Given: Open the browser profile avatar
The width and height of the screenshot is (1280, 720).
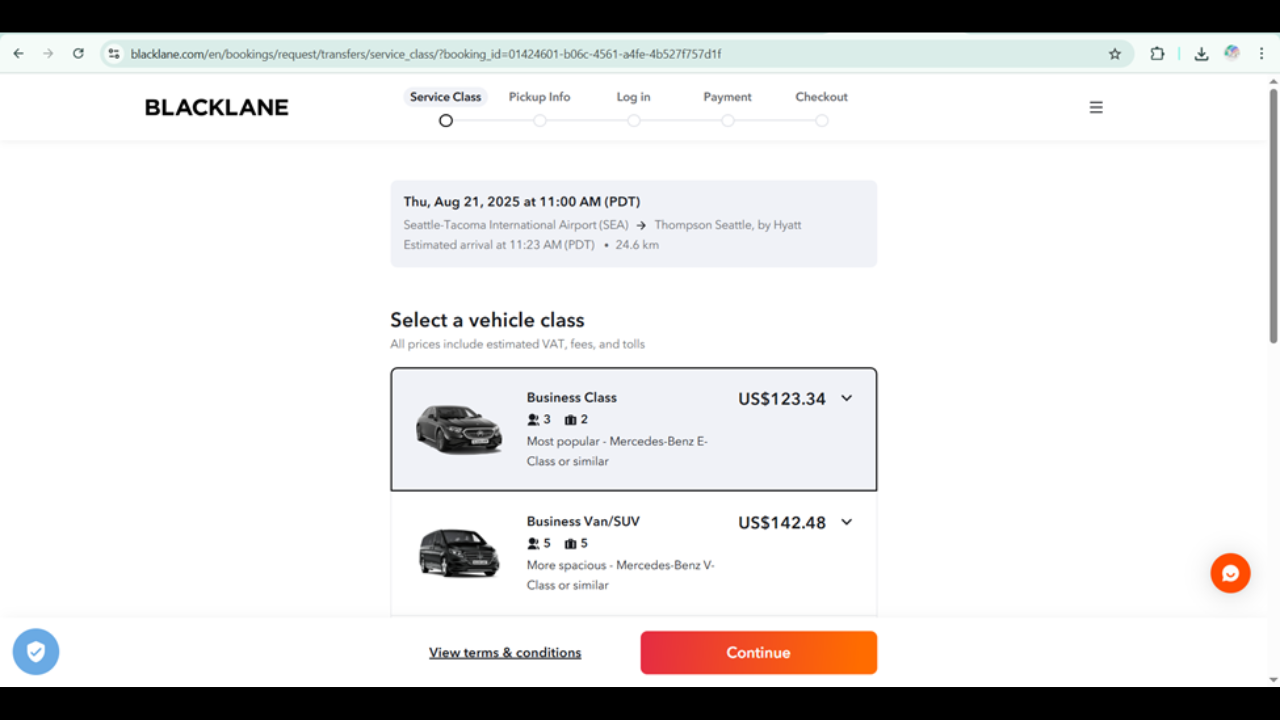Looking at the screenshot, I should point(1232,53).
